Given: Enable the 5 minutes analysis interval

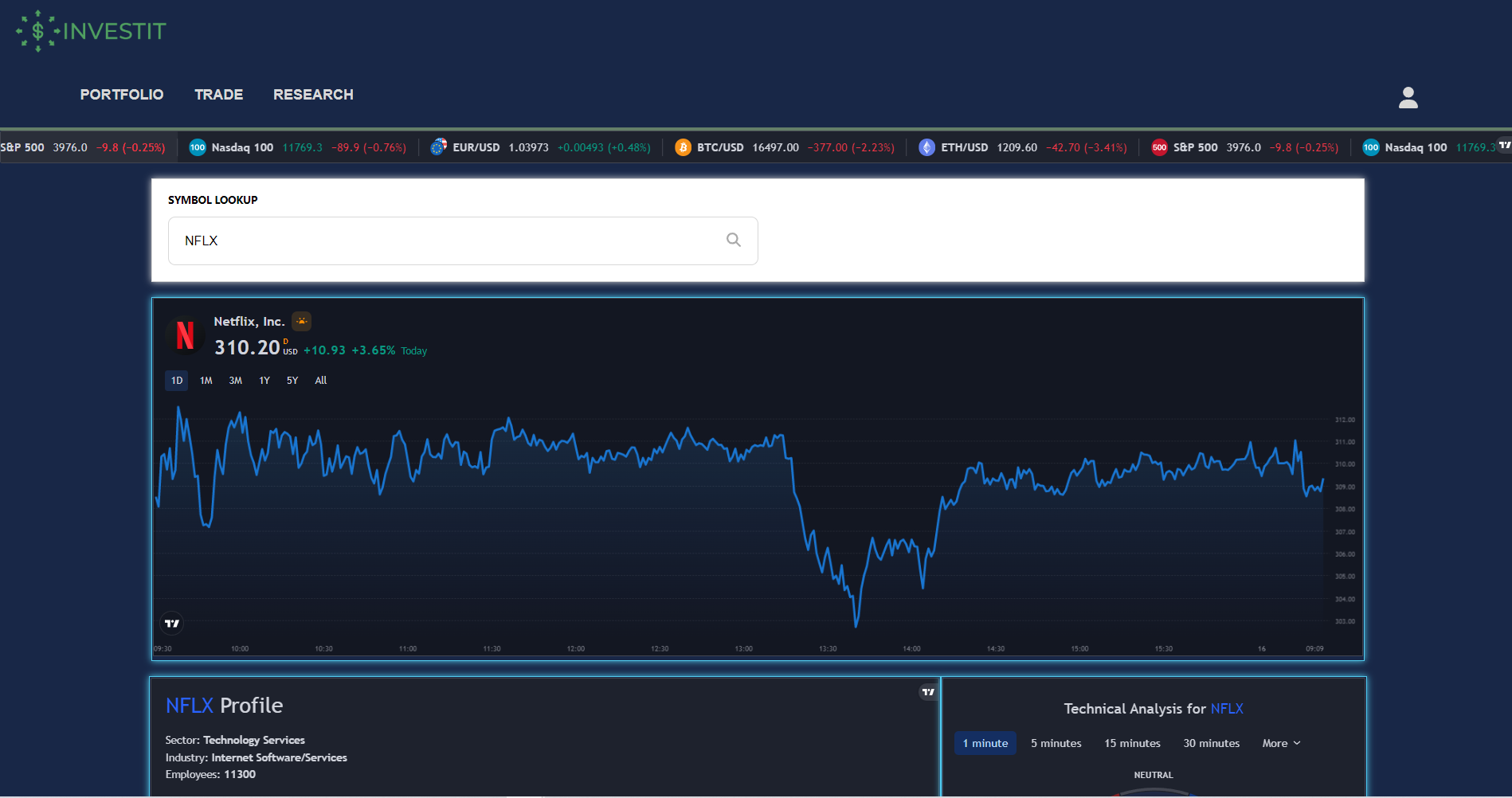Looking at the screenshot, I should point(1056,742).
